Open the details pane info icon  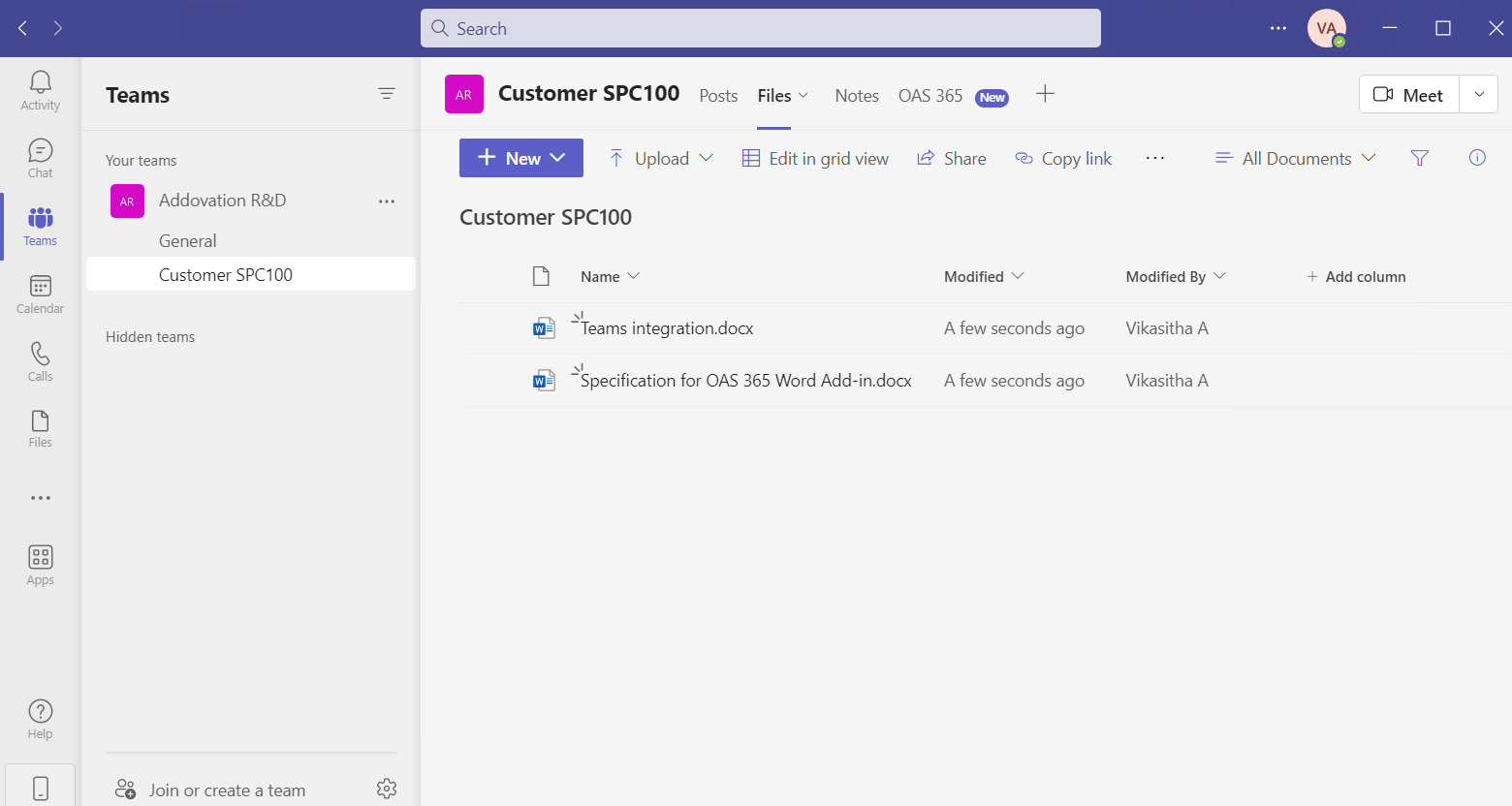1477,158
